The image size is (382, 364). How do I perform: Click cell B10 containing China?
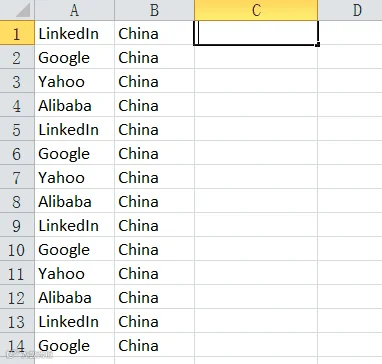tap(154, 249)
